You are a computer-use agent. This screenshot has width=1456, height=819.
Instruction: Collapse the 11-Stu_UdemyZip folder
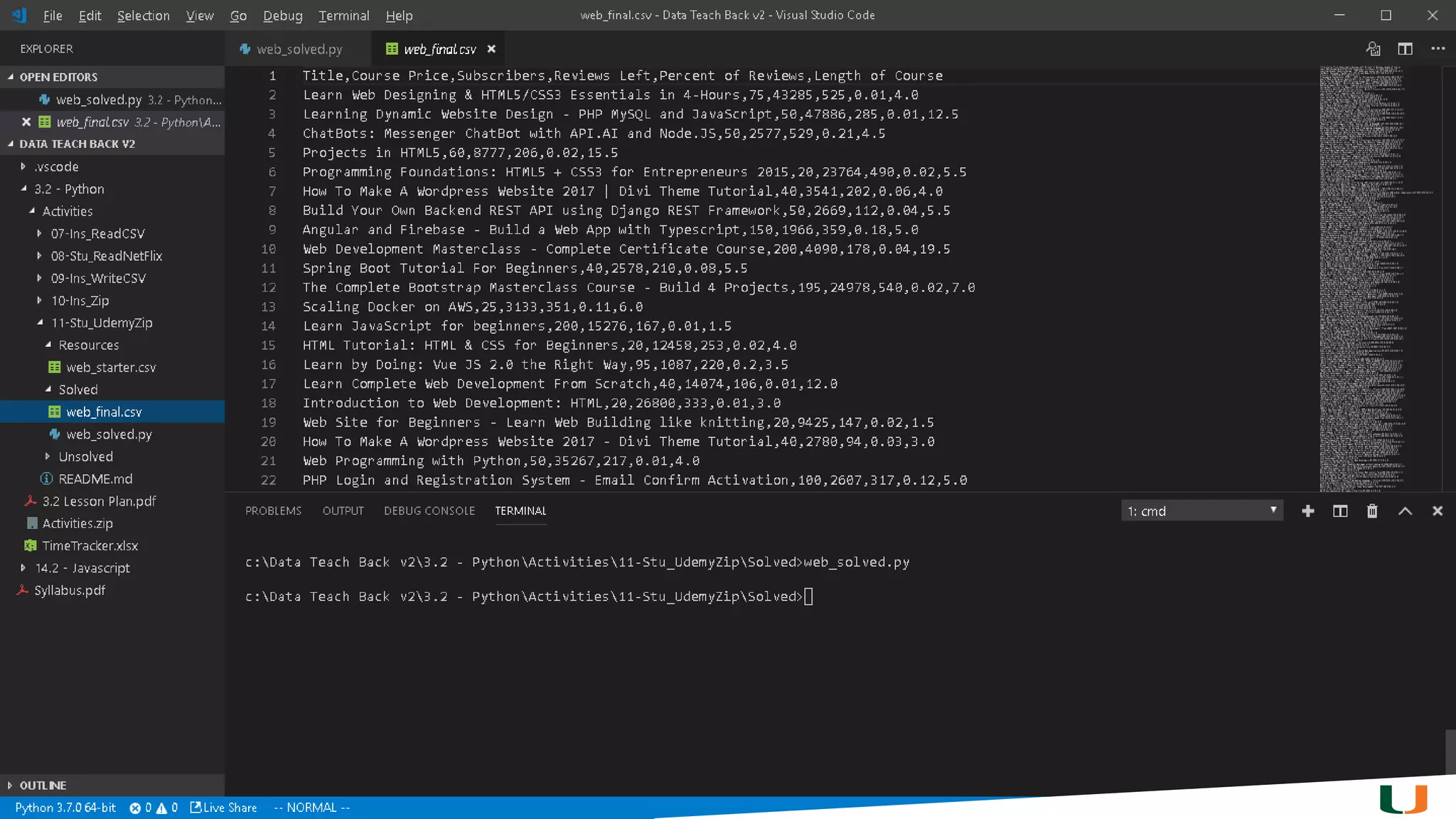coord(101,323)
